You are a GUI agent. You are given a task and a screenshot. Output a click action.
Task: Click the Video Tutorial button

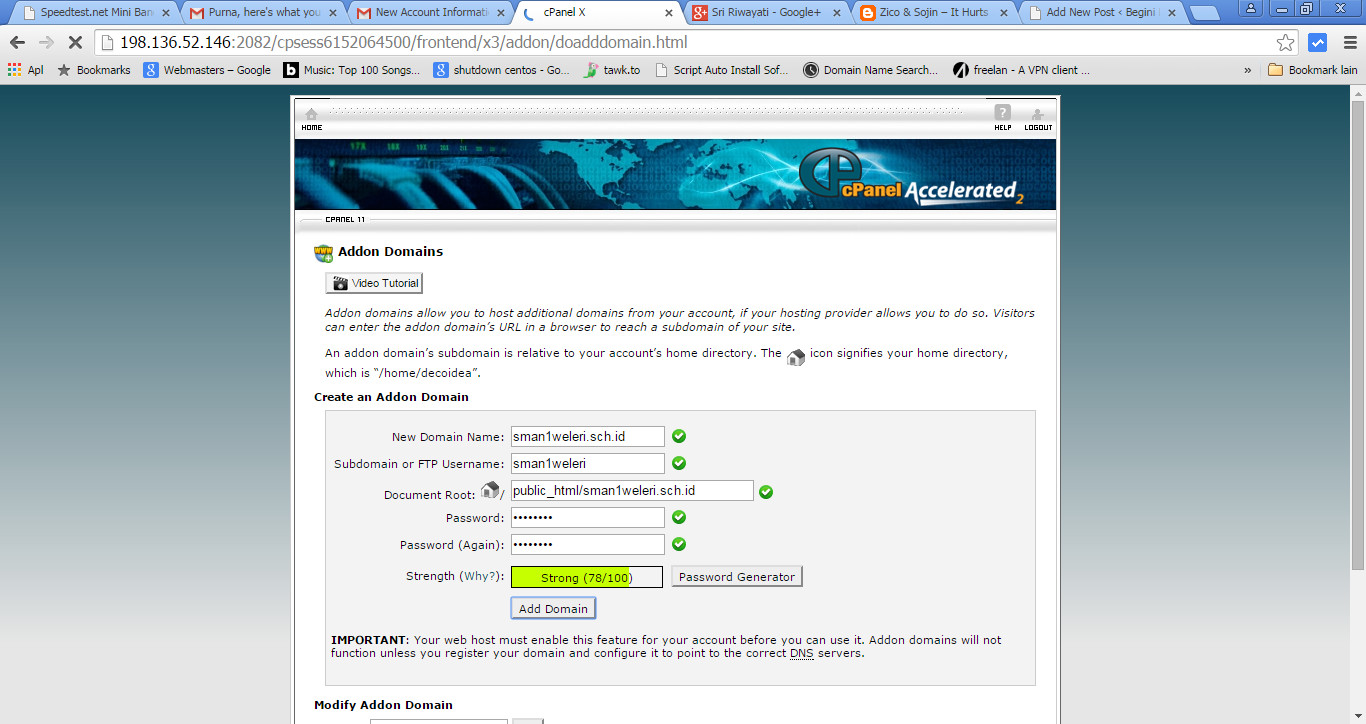374,283
